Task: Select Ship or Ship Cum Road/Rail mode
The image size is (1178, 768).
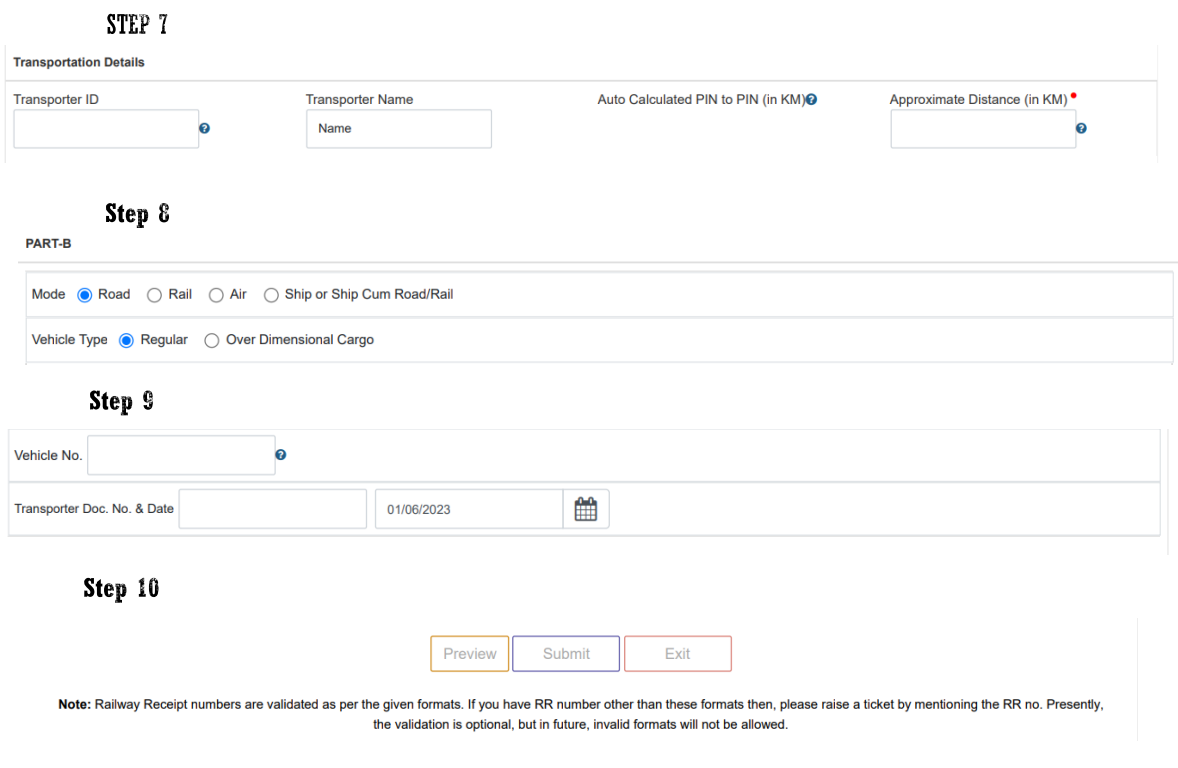Action: 271,295
